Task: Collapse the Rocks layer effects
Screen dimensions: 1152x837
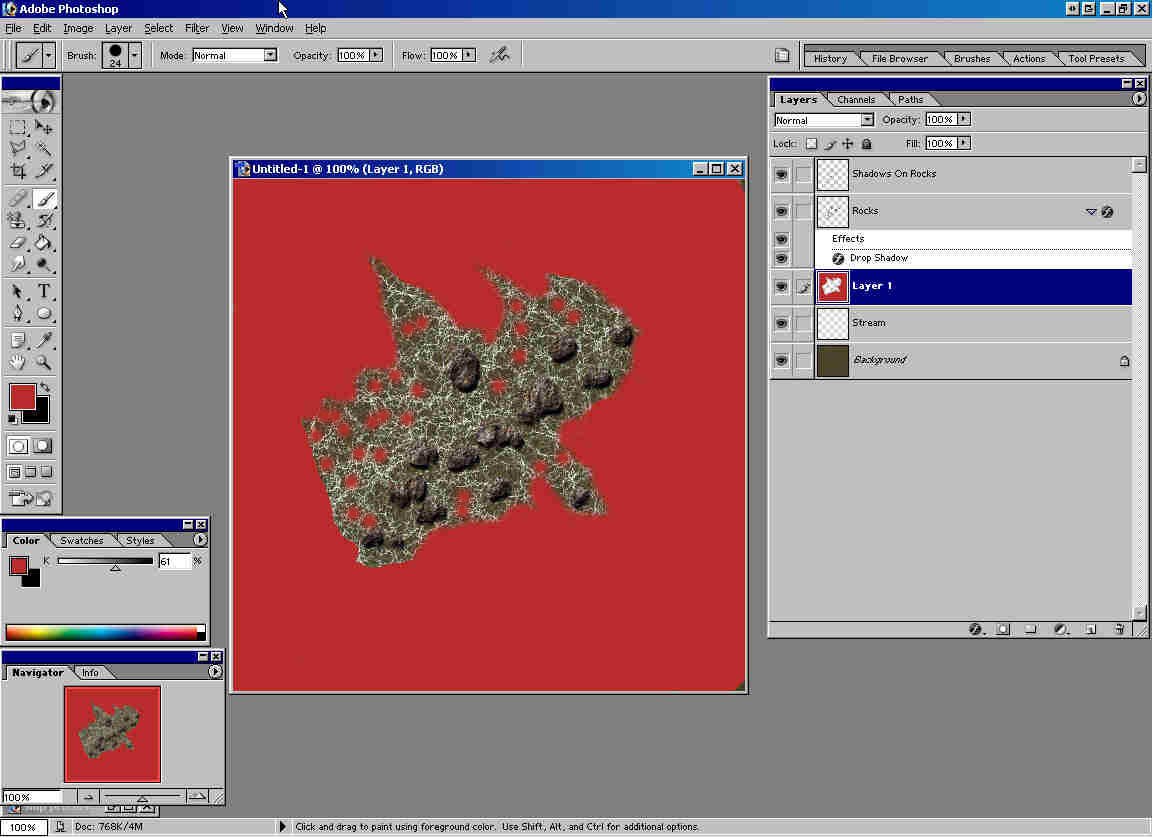Action: tap(1091, 212)
